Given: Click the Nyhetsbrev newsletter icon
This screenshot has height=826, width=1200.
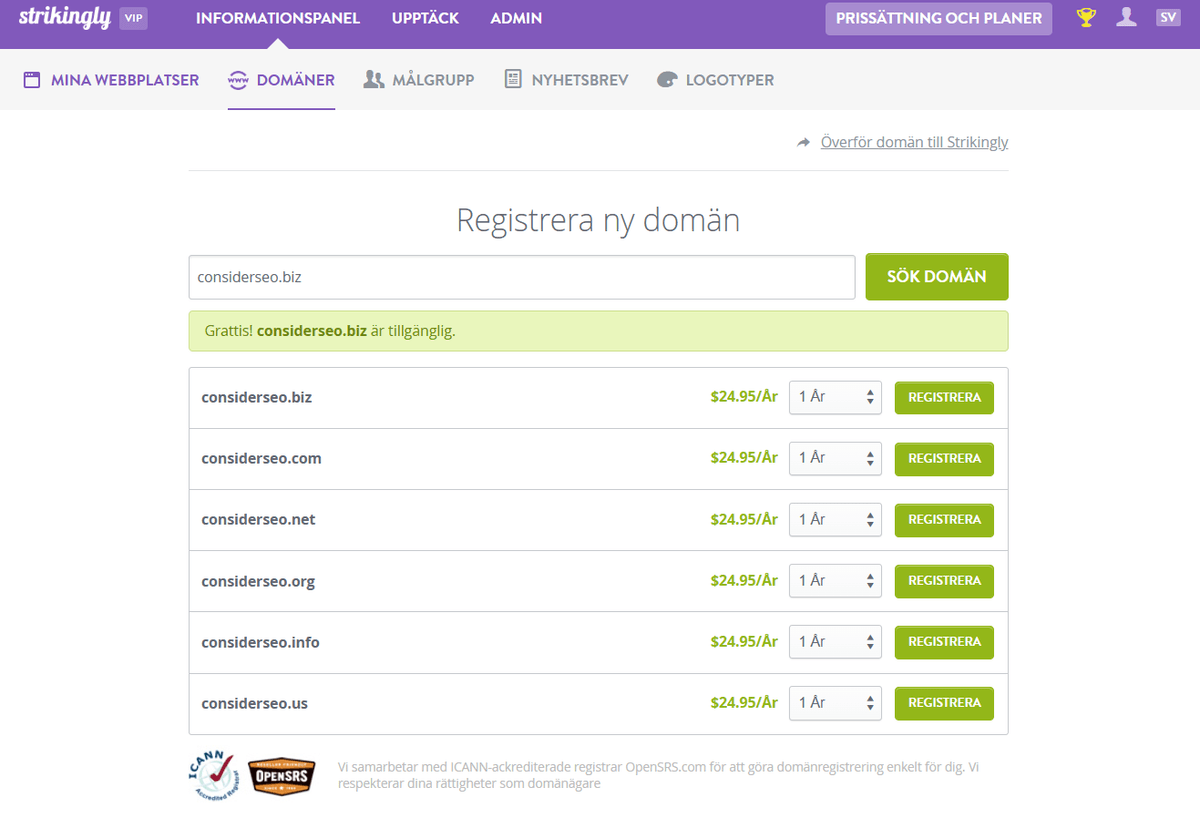Looking at the screenshot, I should coord(513,79).
